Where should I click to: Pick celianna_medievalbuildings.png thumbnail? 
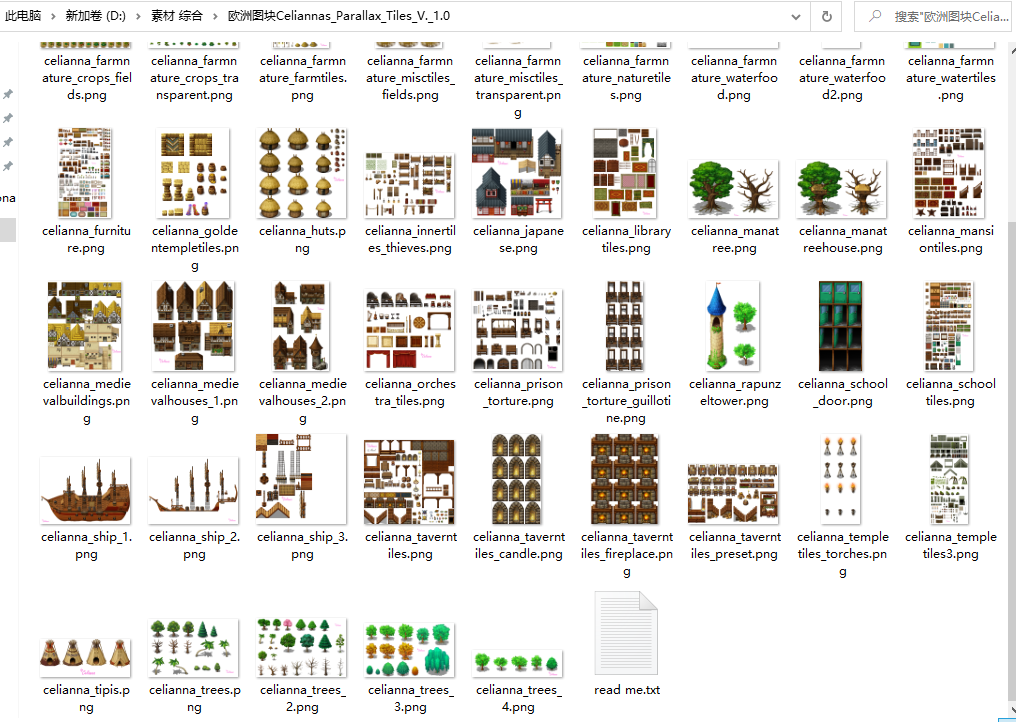tap(85, 326)
